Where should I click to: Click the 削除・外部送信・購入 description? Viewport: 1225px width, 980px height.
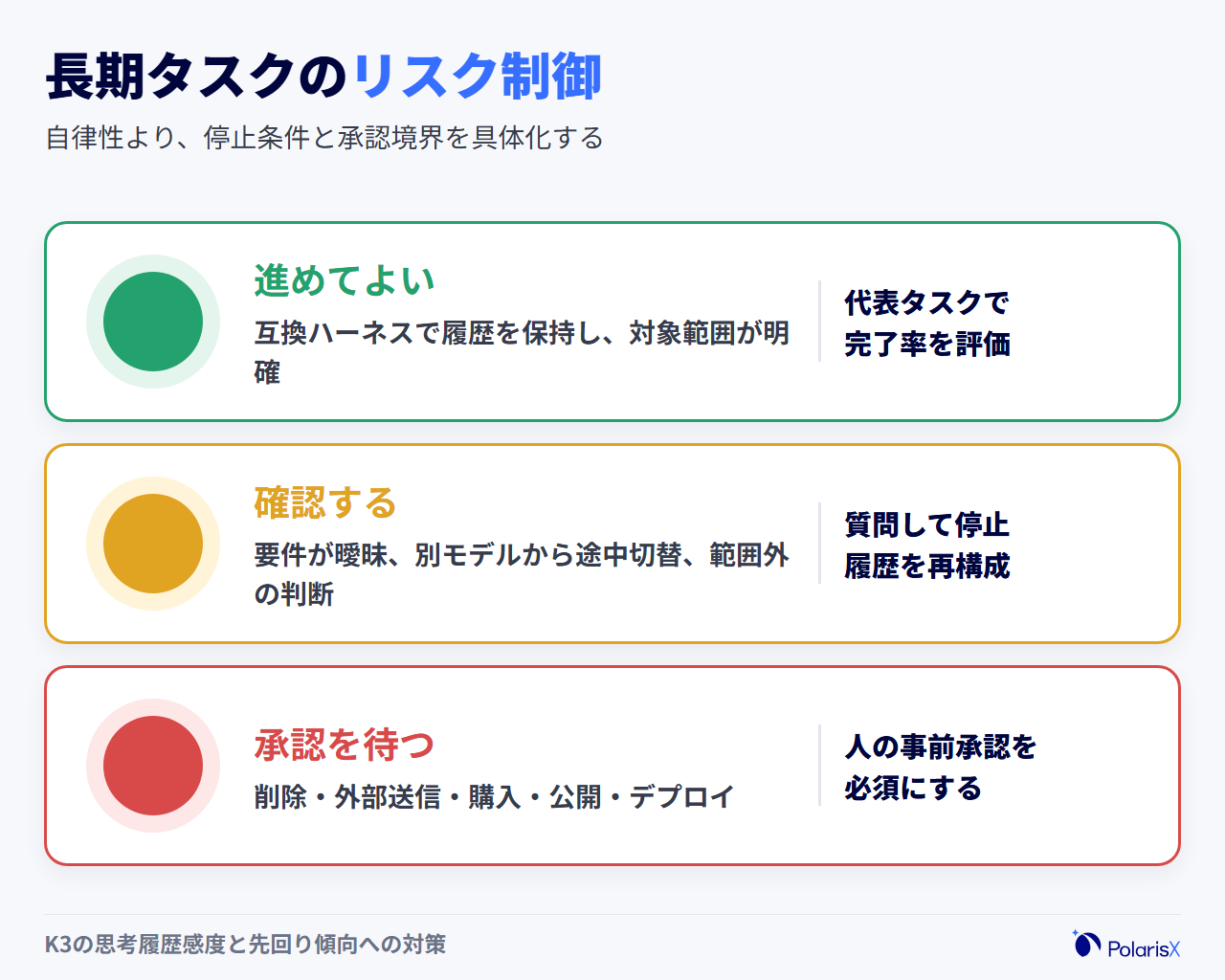[x=494, y=796]
